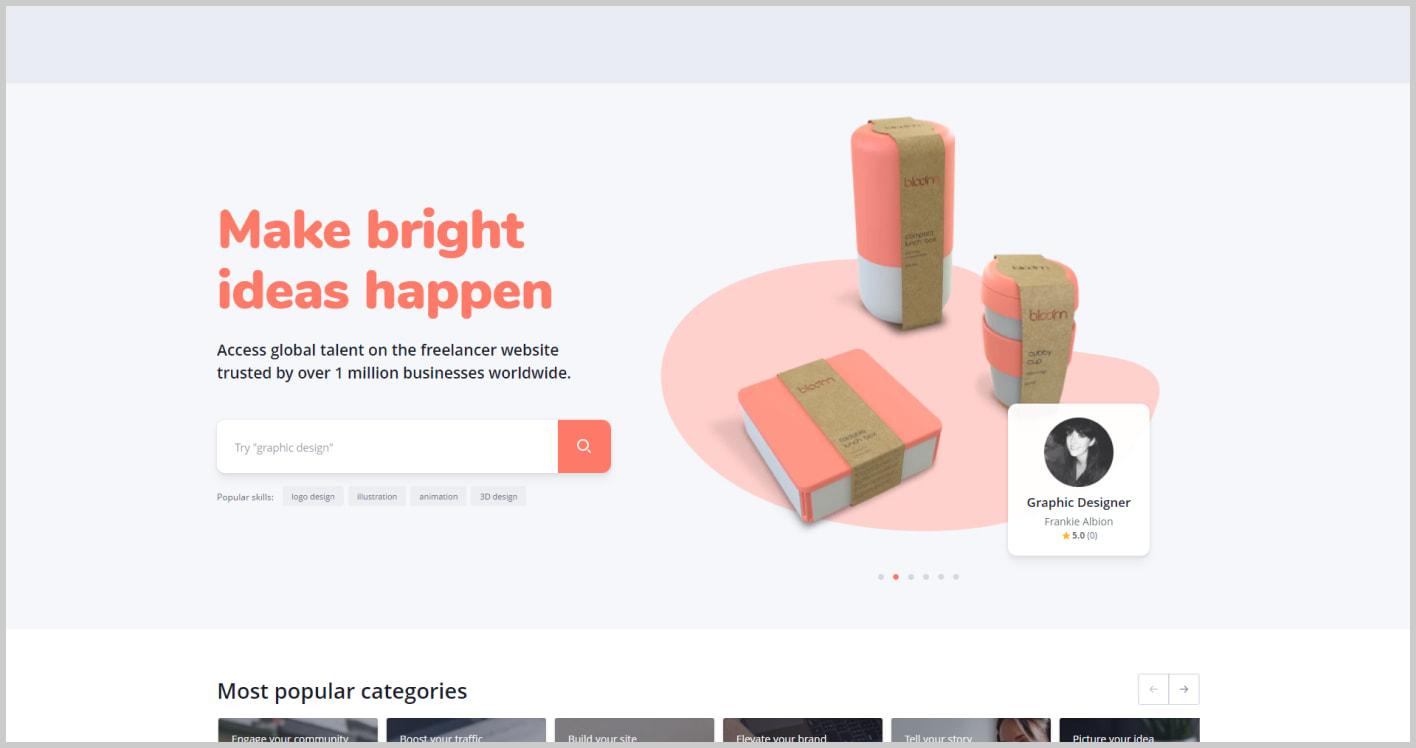Click the star rating icon

[1066, 536]
